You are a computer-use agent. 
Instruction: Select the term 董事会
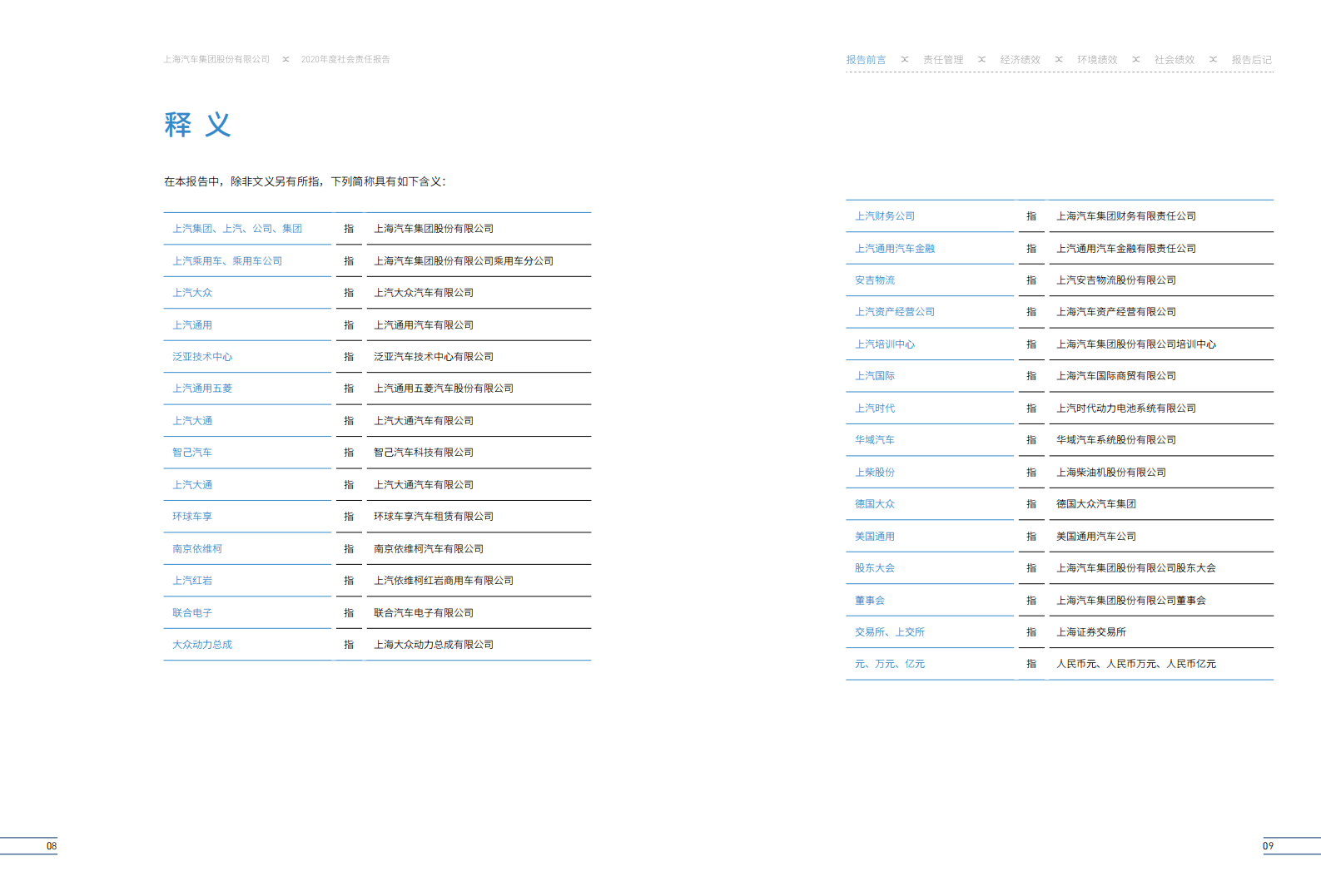point(870,601)
